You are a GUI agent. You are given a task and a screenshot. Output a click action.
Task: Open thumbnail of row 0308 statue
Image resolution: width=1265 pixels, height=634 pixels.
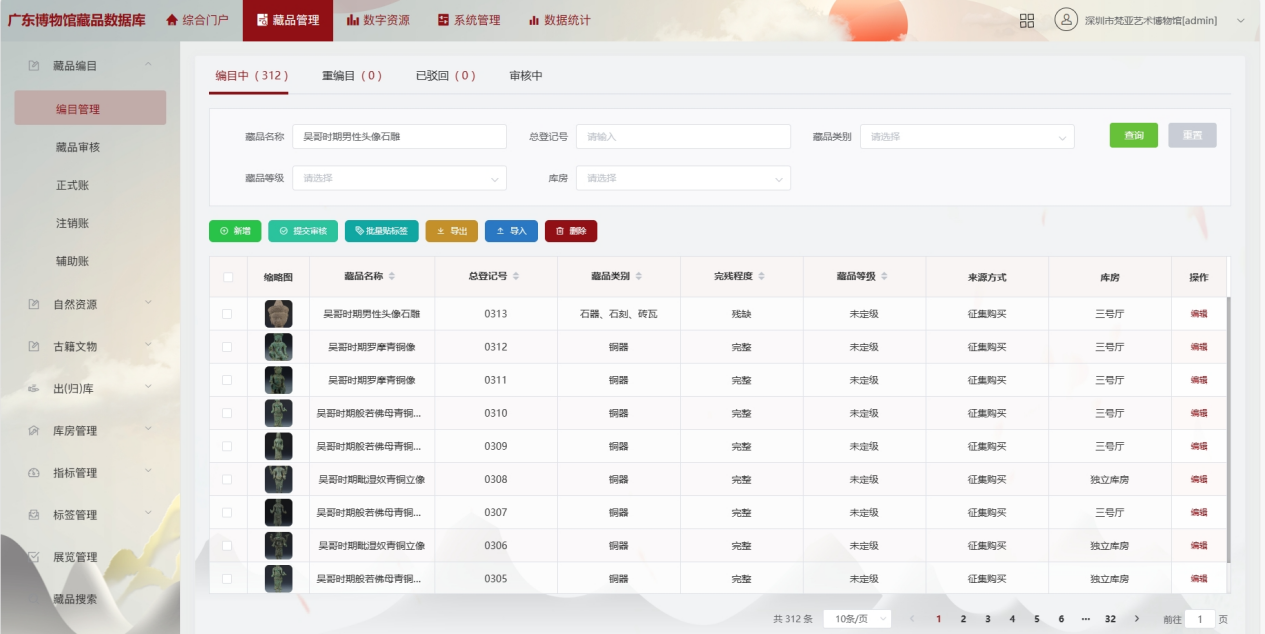(x=278, y=479)
